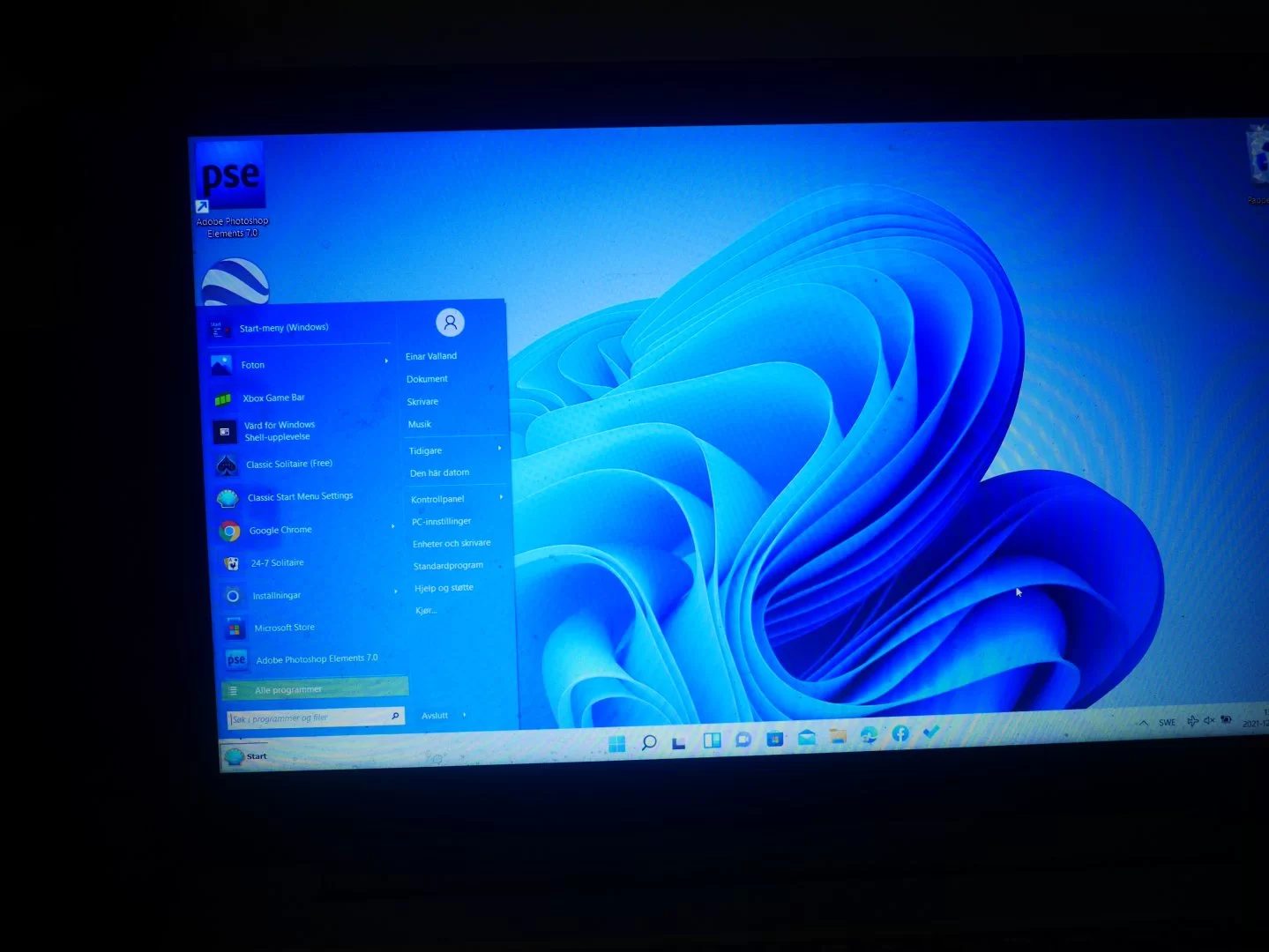Screen dimensions: 1269x952
Task: Launch Xbox Game Bar
Action: click(x=273, y=398)
